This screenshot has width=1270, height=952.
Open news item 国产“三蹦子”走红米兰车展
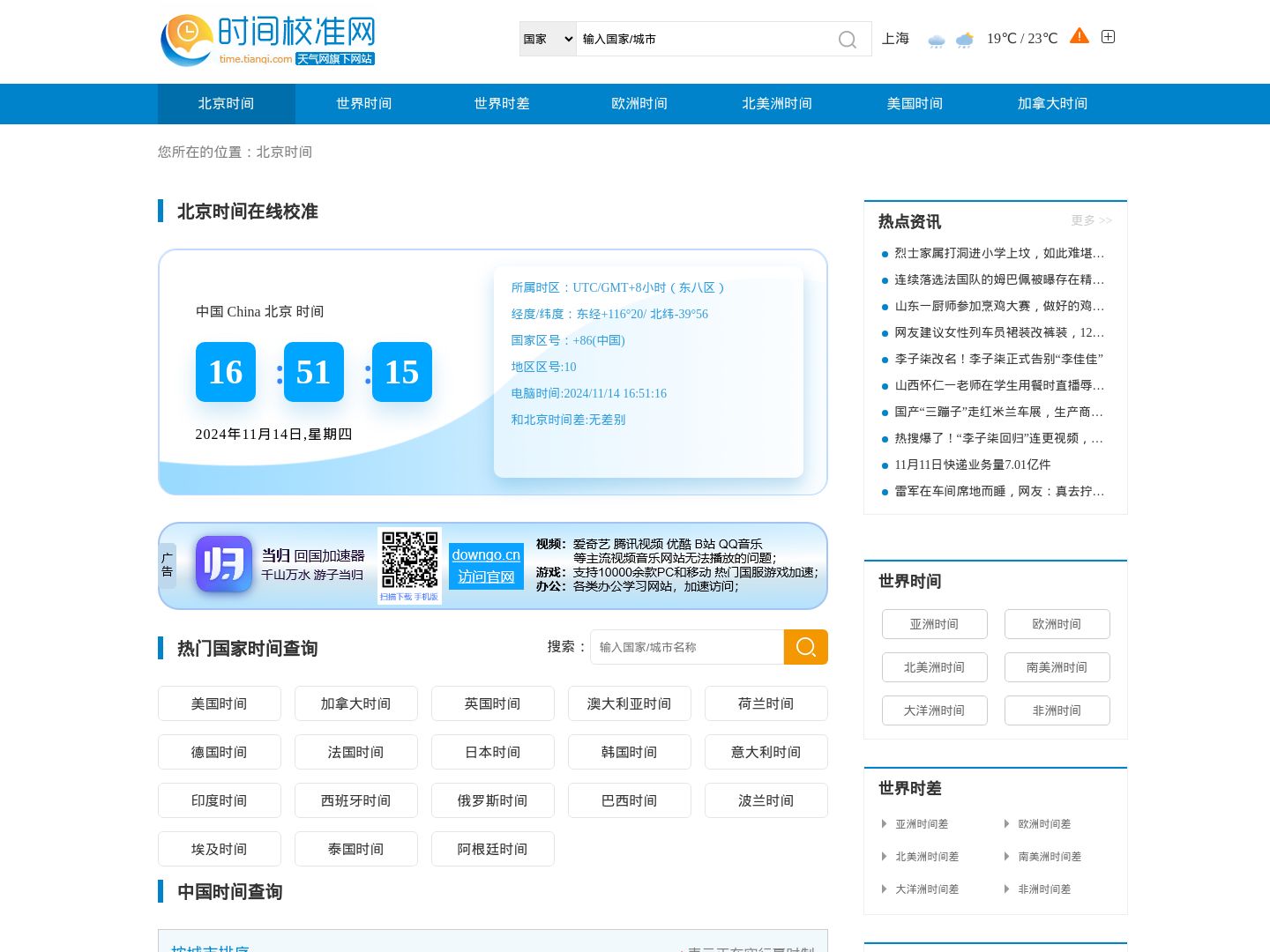(999, 412)
